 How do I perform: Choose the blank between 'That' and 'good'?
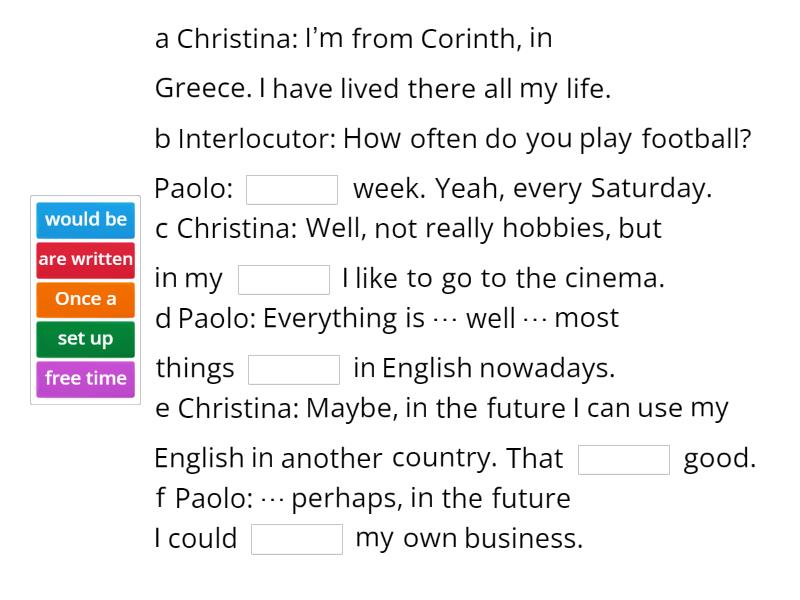coord(624,459)
